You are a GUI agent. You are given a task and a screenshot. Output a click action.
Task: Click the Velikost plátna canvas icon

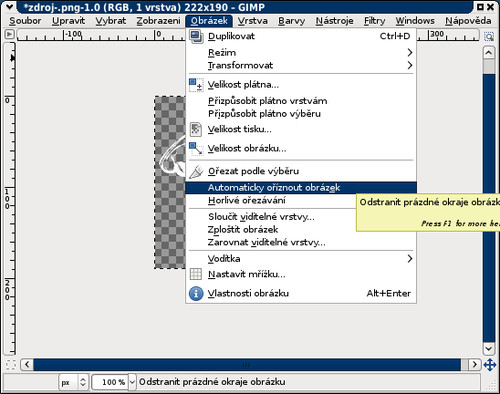pos(196,85)
